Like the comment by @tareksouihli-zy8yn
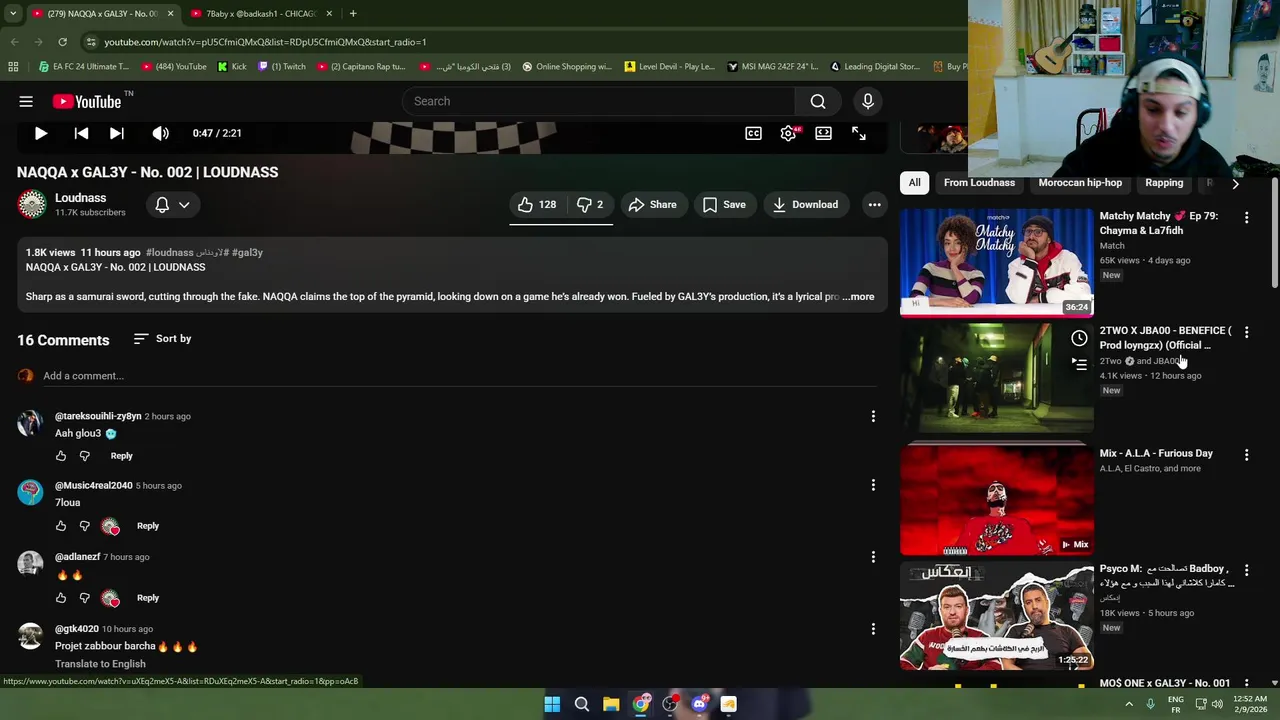Viewport: 1280px width, 720px height. (x=61, y=456)
